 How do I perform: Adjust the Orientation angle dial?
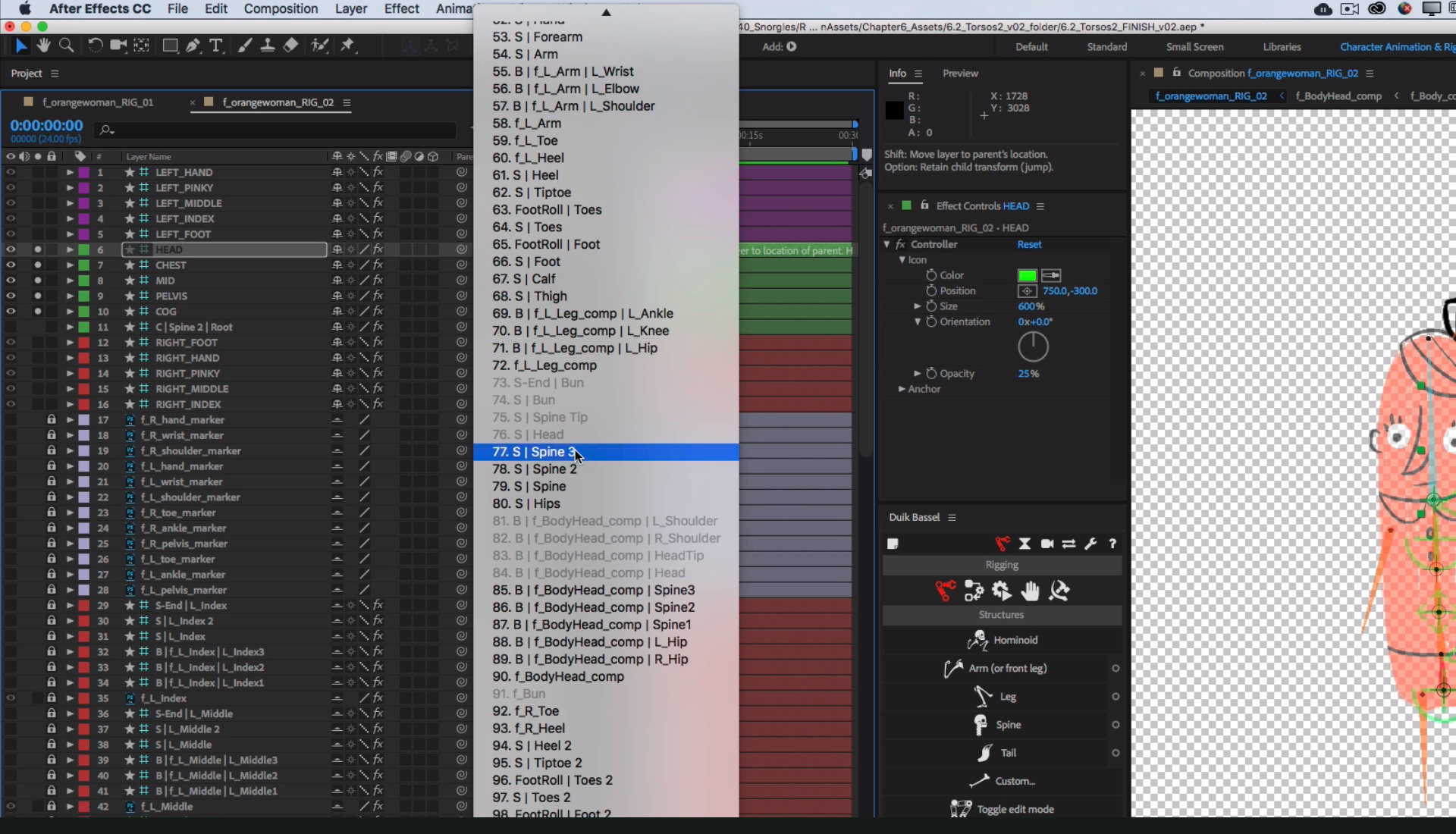1033,346
